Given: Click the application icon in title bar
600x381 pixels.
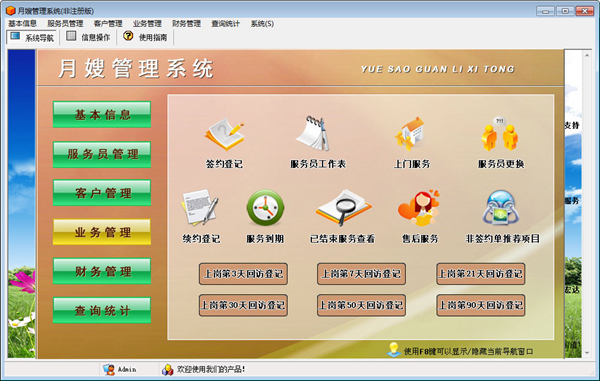Looking at the screenshot, I should (x=11, y=10).
